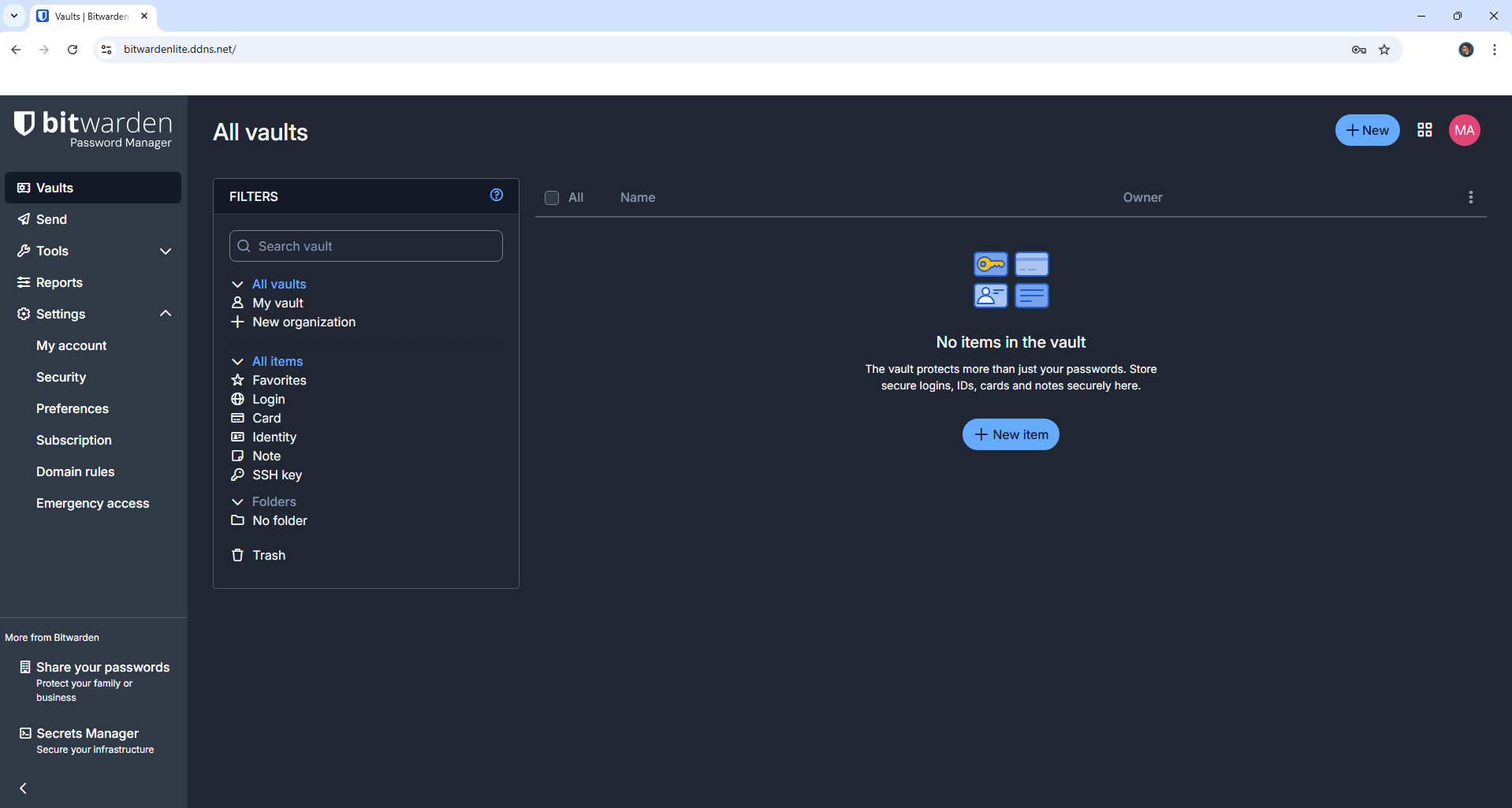Image resolution: width=1512 pixels, height=808 pixels.
Task: Click the Reports icon
Action: click(x=23, y=282)
